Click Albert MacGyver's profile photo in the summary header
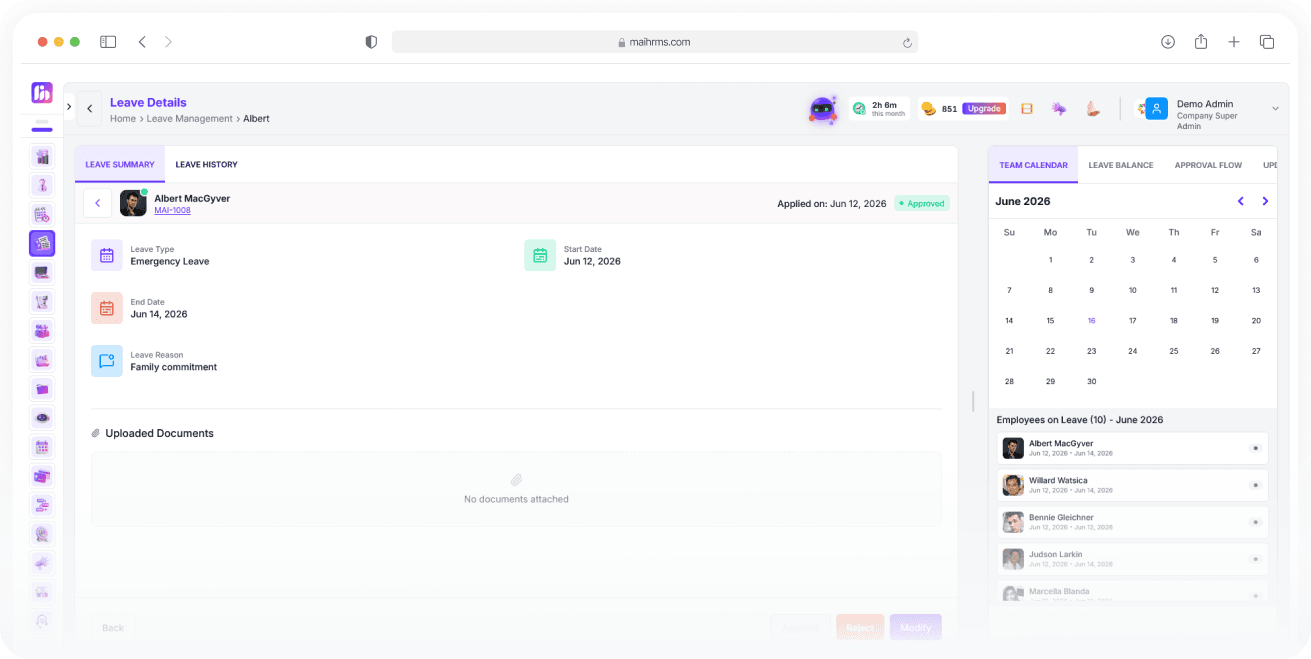This screenshot has width=1311, height=659. pos(133,203)
